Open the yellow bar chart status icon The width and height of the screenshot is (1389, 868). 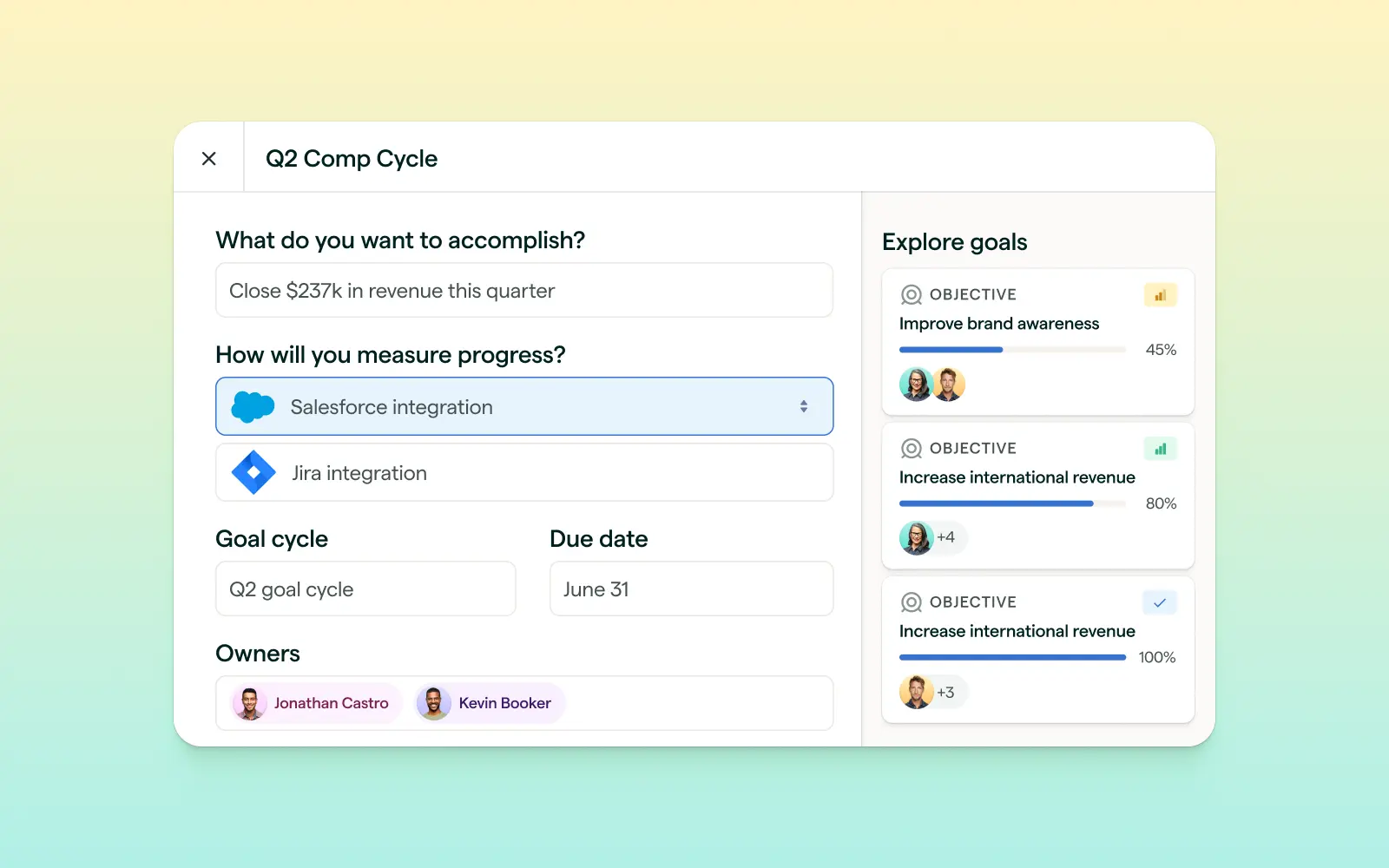coord(1161,294)
